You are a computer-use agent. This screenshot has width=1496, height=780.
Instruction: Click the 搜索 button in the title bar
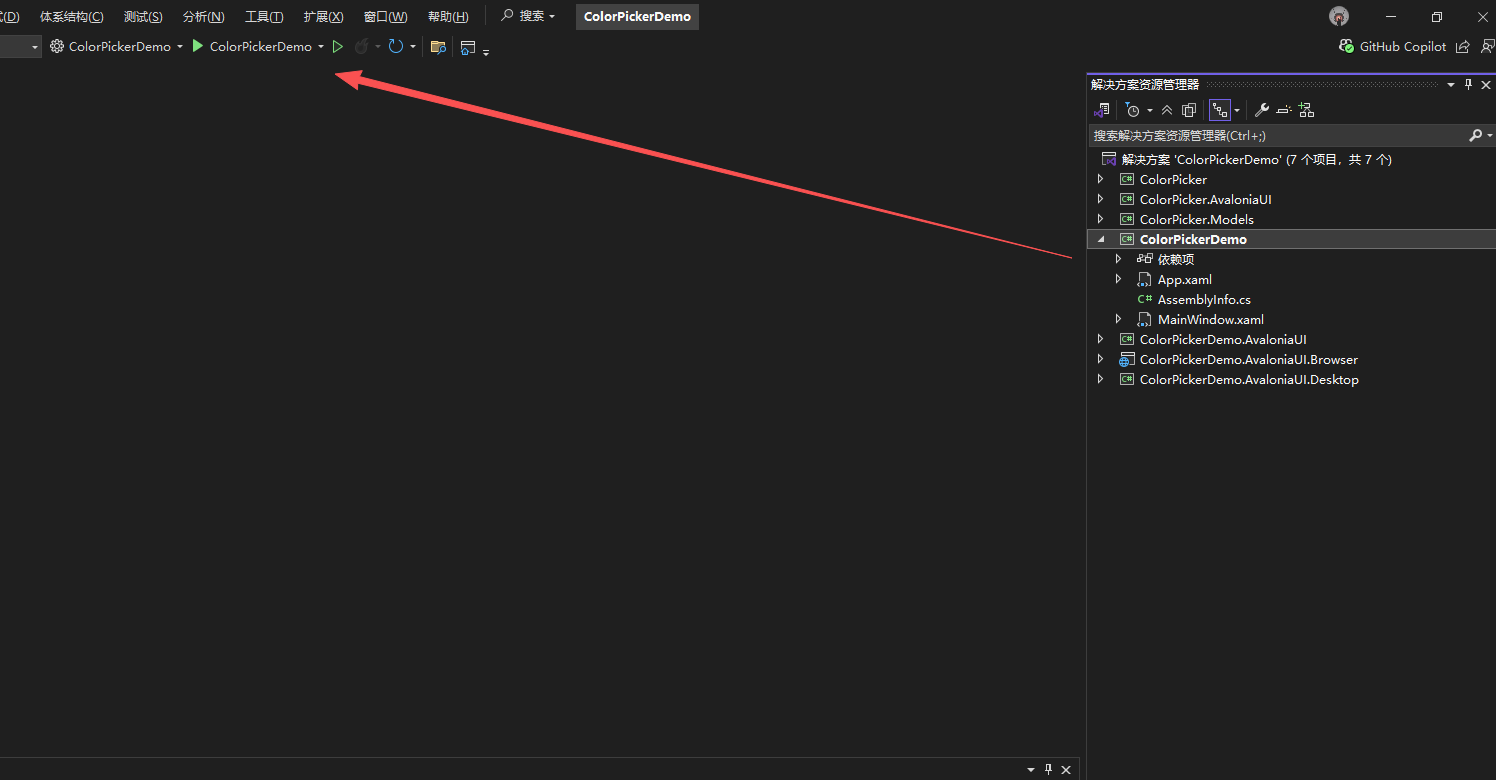(528, 16)
